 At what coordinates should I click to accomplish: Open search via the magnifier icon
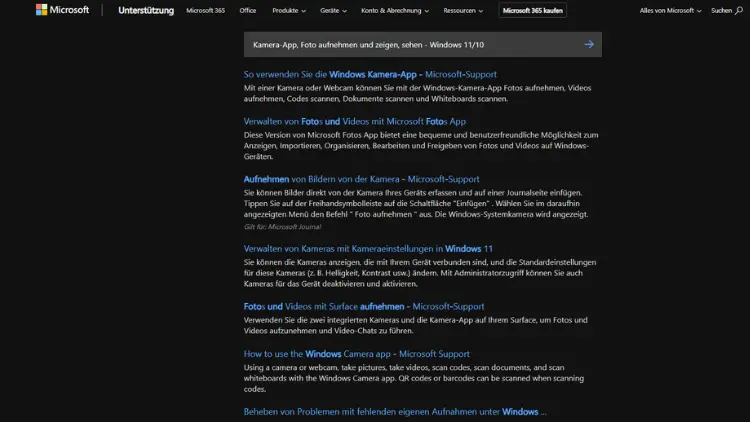tap(739, 10)
